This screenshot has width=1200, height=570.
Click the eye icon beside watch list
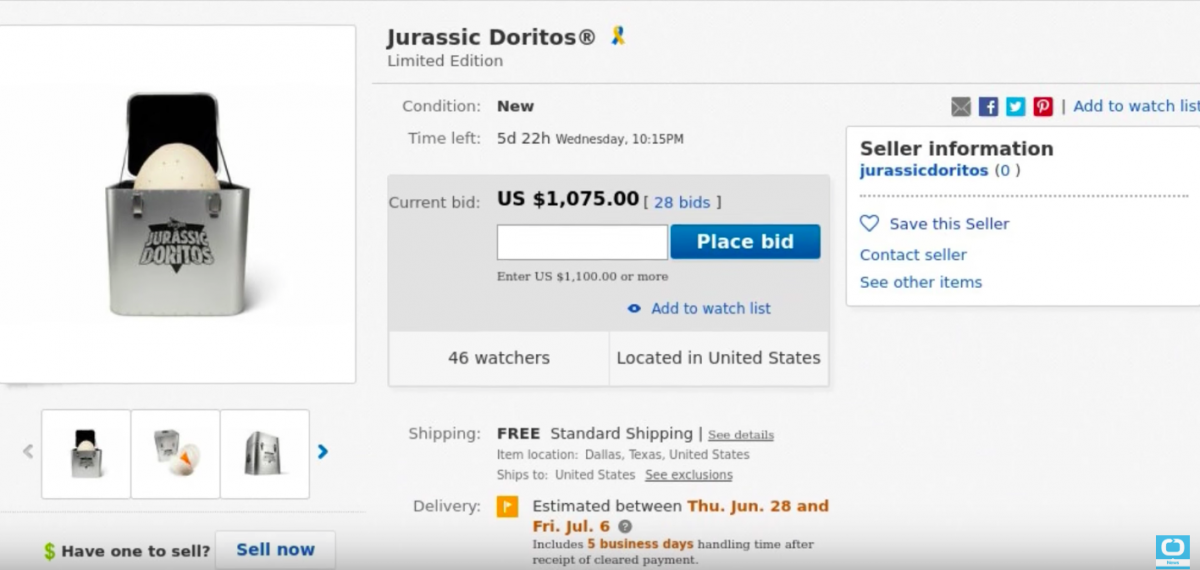coord(634,309)
